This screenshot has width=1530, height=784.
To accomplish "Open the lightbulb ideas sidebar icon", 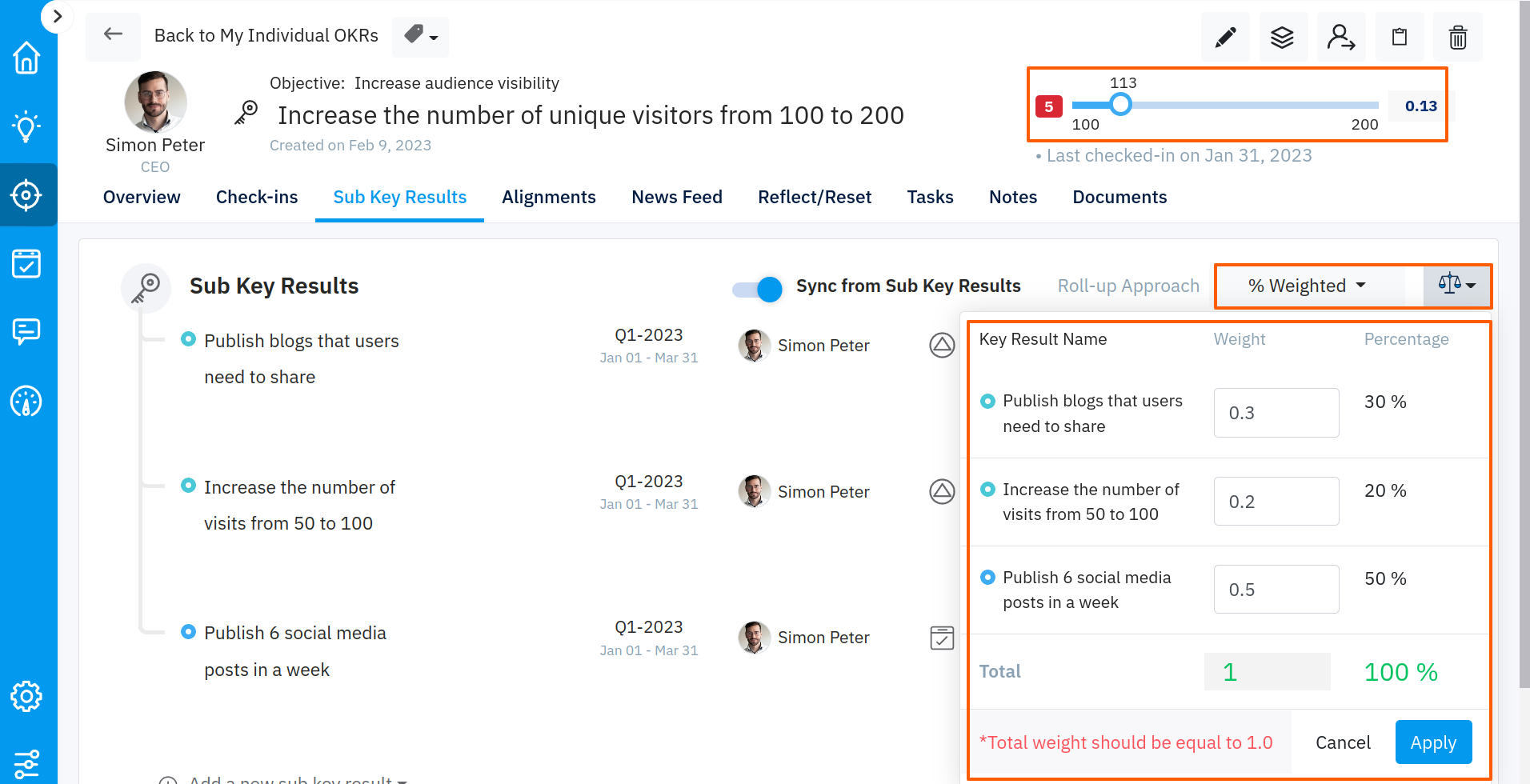I will pyautogui.click(x=26, y=126).
